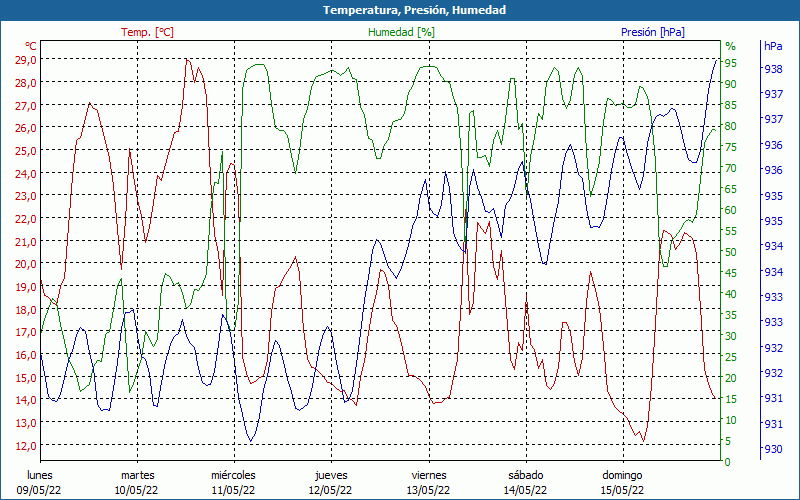Click the '28,0' temperature axis value
800x500 pixels.
coord(26,83)
